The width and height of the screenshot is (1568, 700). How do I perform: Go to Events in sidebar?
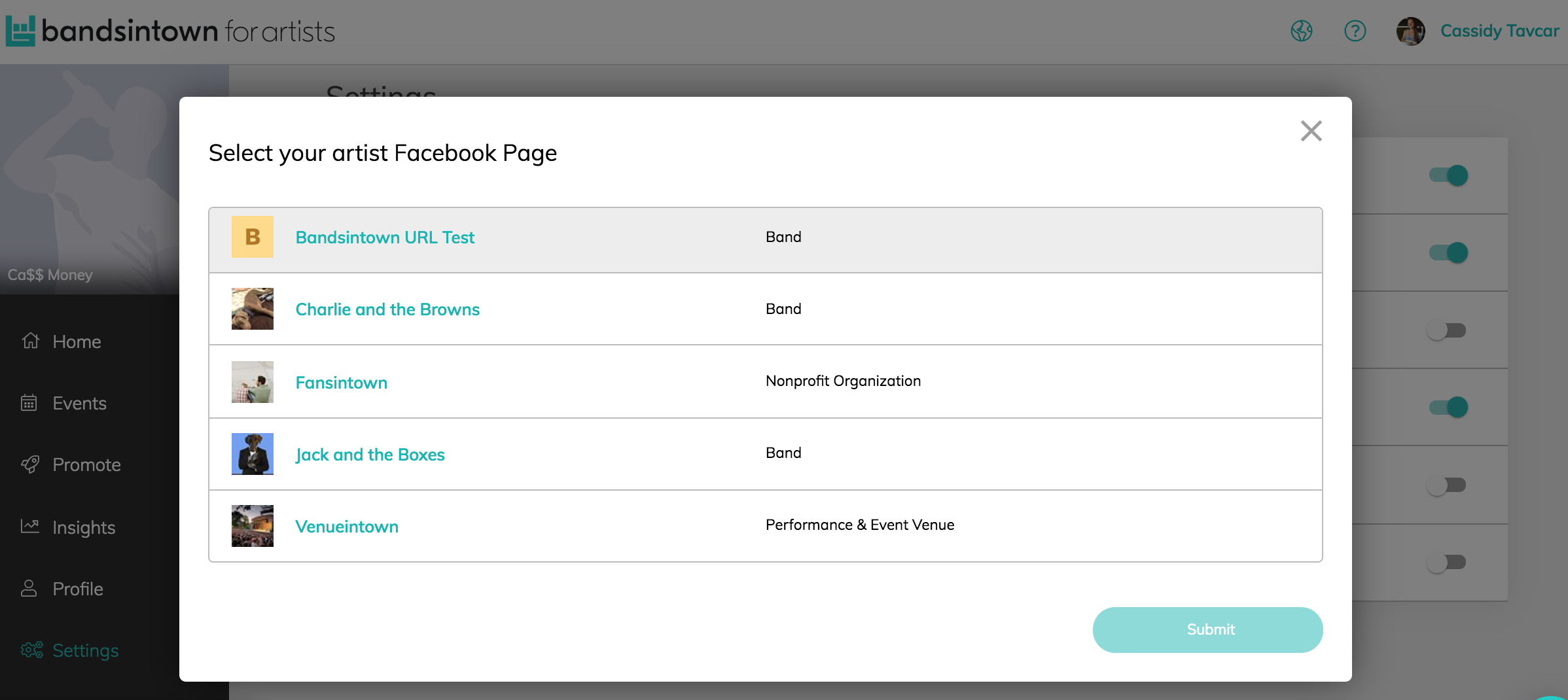point(79,403)
